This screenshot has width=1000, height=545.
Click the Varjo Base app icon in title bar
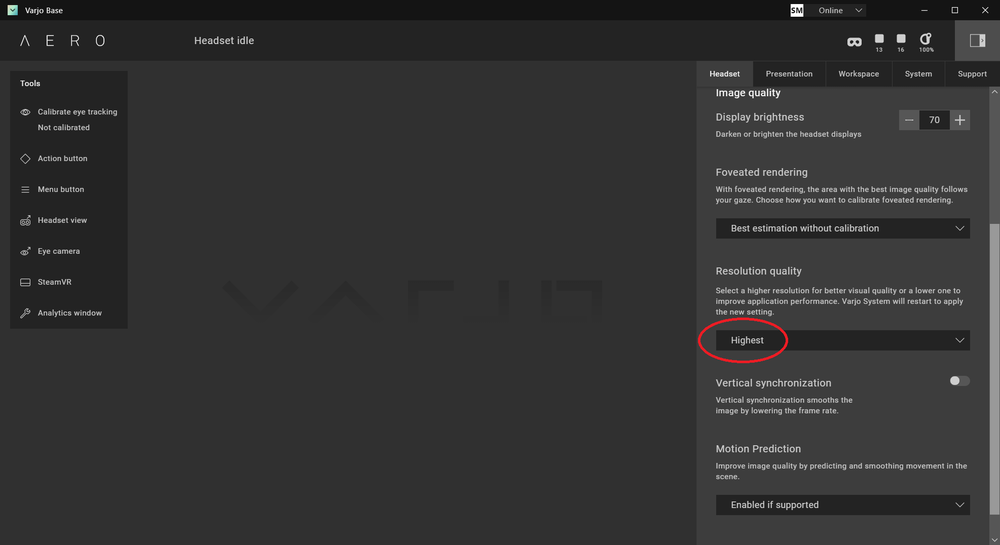point(12,10)
